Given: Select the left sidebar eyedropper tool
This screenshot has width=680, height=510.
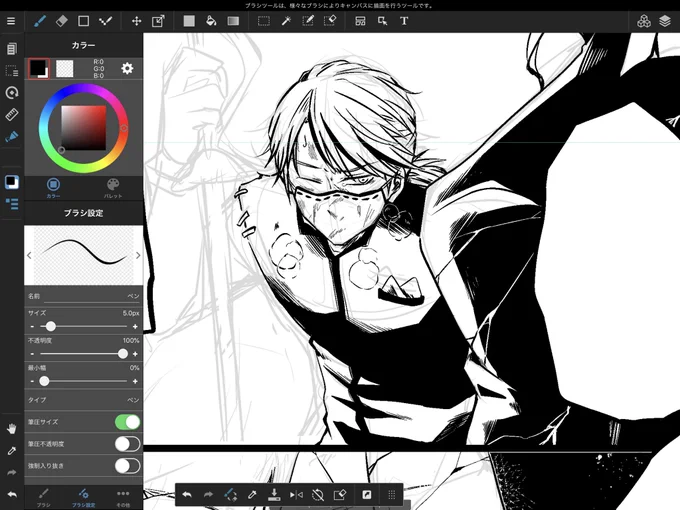Looking at the screenshot, I should point(12,451).
